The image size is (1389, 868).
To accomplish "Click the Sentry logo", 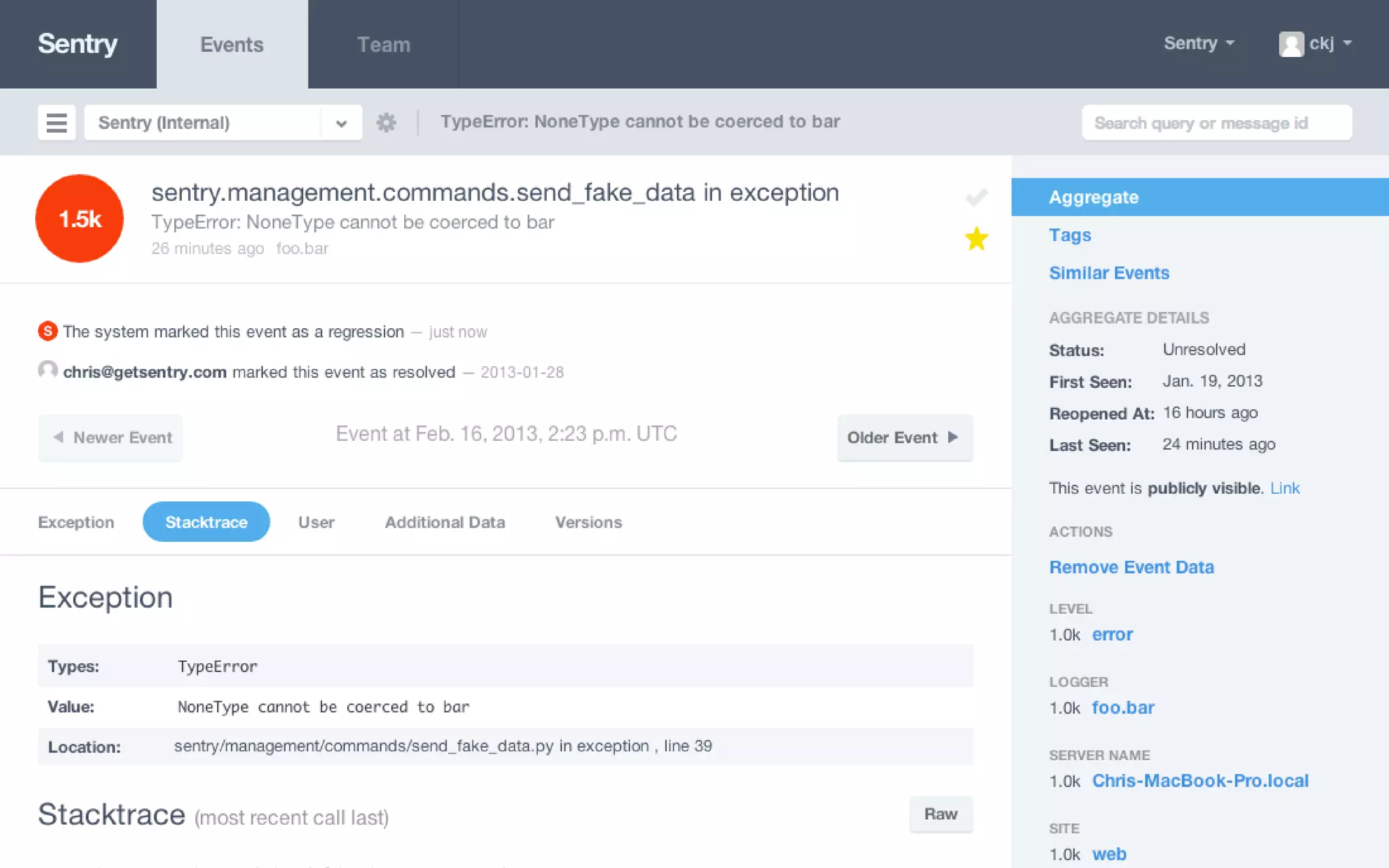I will click(x=78, y=44).
